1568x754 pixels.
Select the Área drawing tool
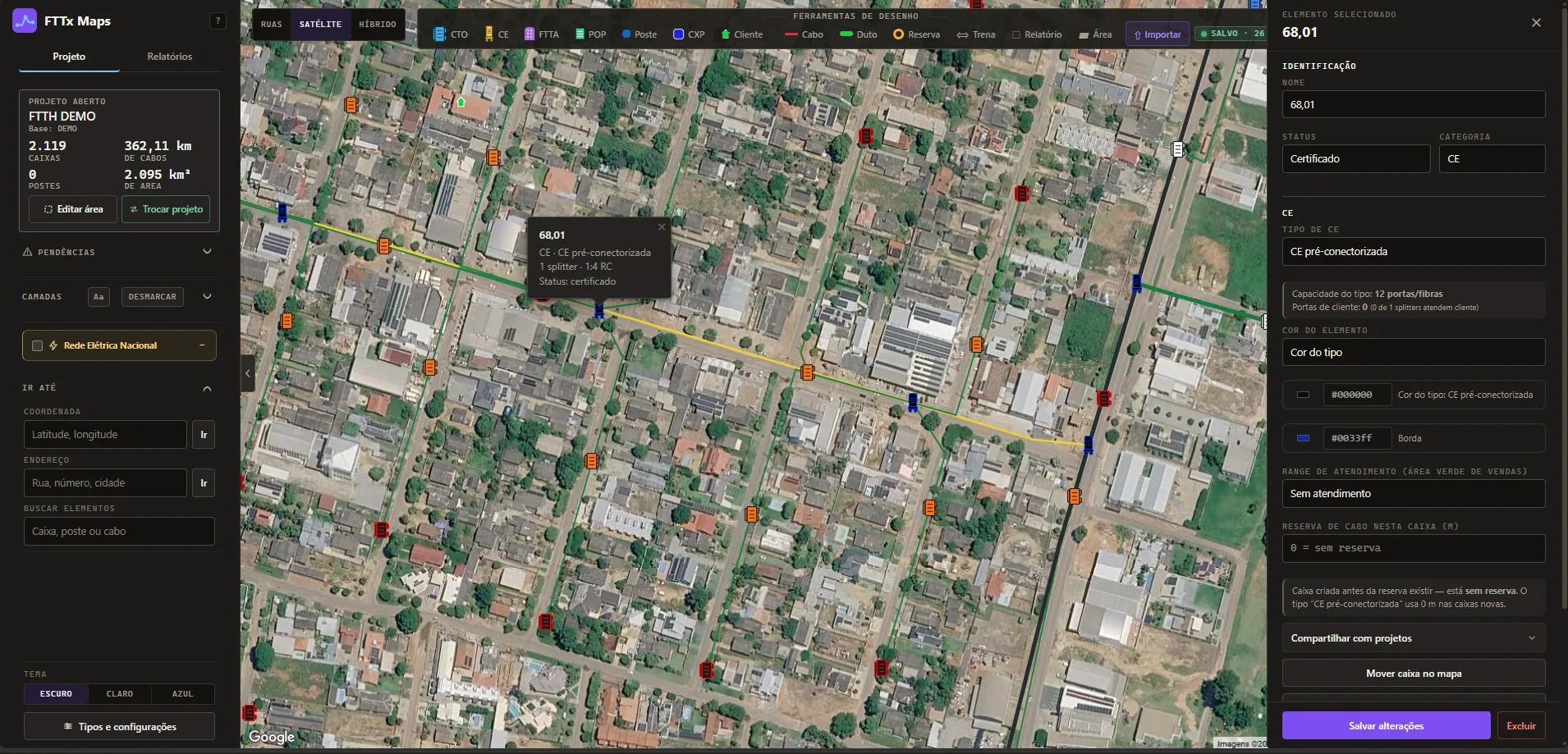(1095, 34)
